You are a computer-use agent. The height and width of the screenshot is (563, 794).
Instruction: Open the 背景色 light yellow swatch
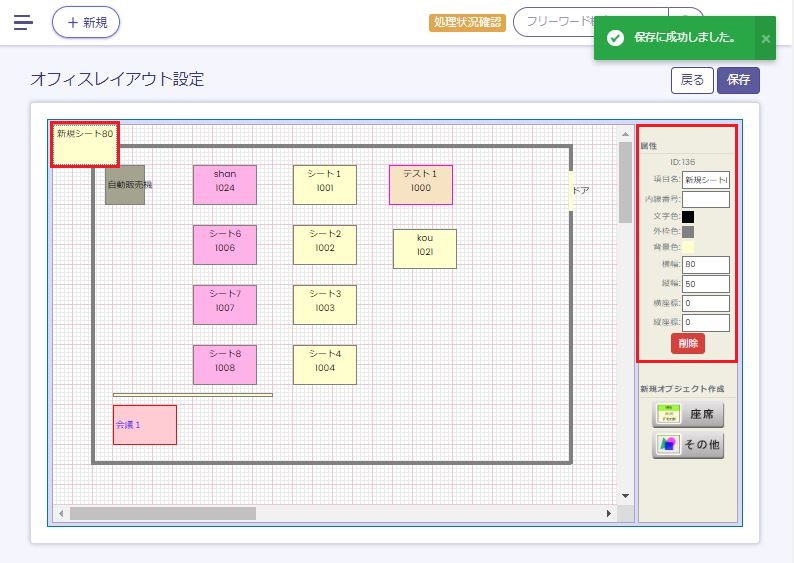pyautogui.click(x=688, y=246)
